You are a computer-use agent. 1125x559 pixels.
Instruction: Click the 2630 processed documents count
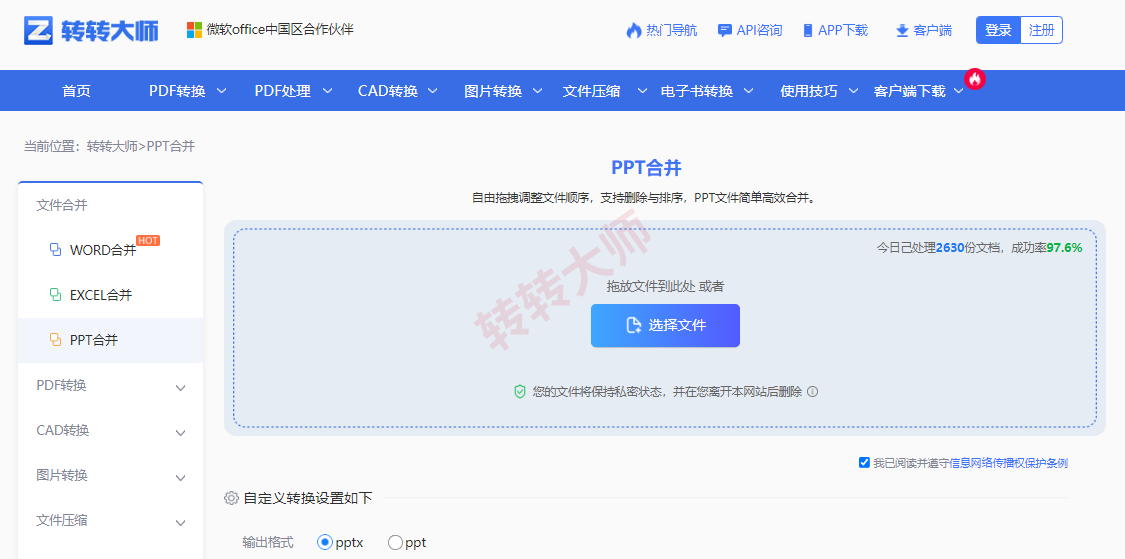point(950,248)
